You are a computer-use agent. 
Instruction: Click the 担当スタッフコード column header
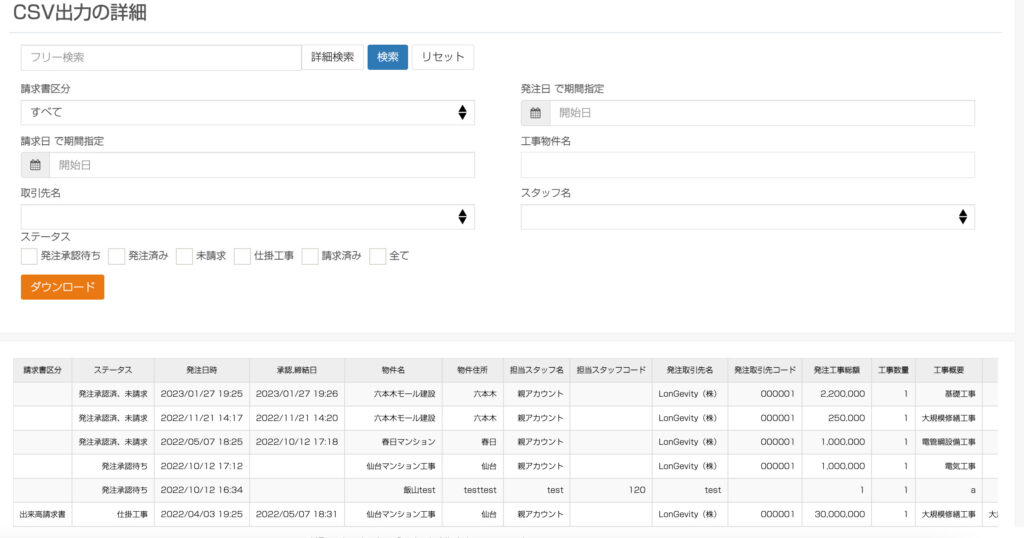pyautogui.click(x=611, y=370)
